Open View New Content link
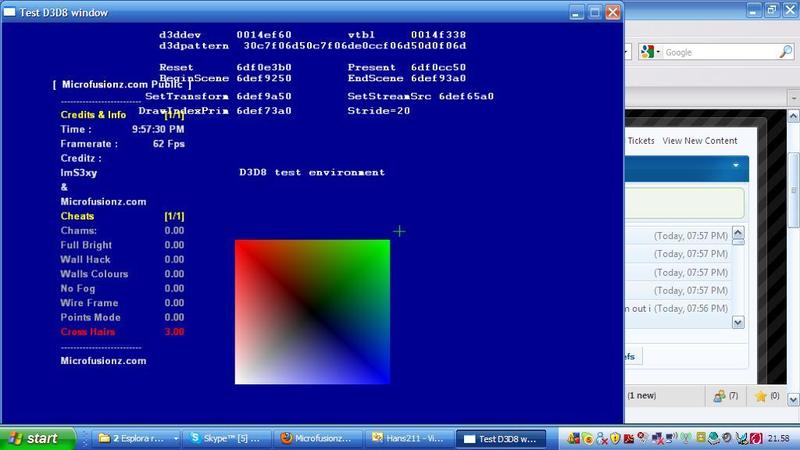Screen dimensions: 800x450 [x=699, y=141]
